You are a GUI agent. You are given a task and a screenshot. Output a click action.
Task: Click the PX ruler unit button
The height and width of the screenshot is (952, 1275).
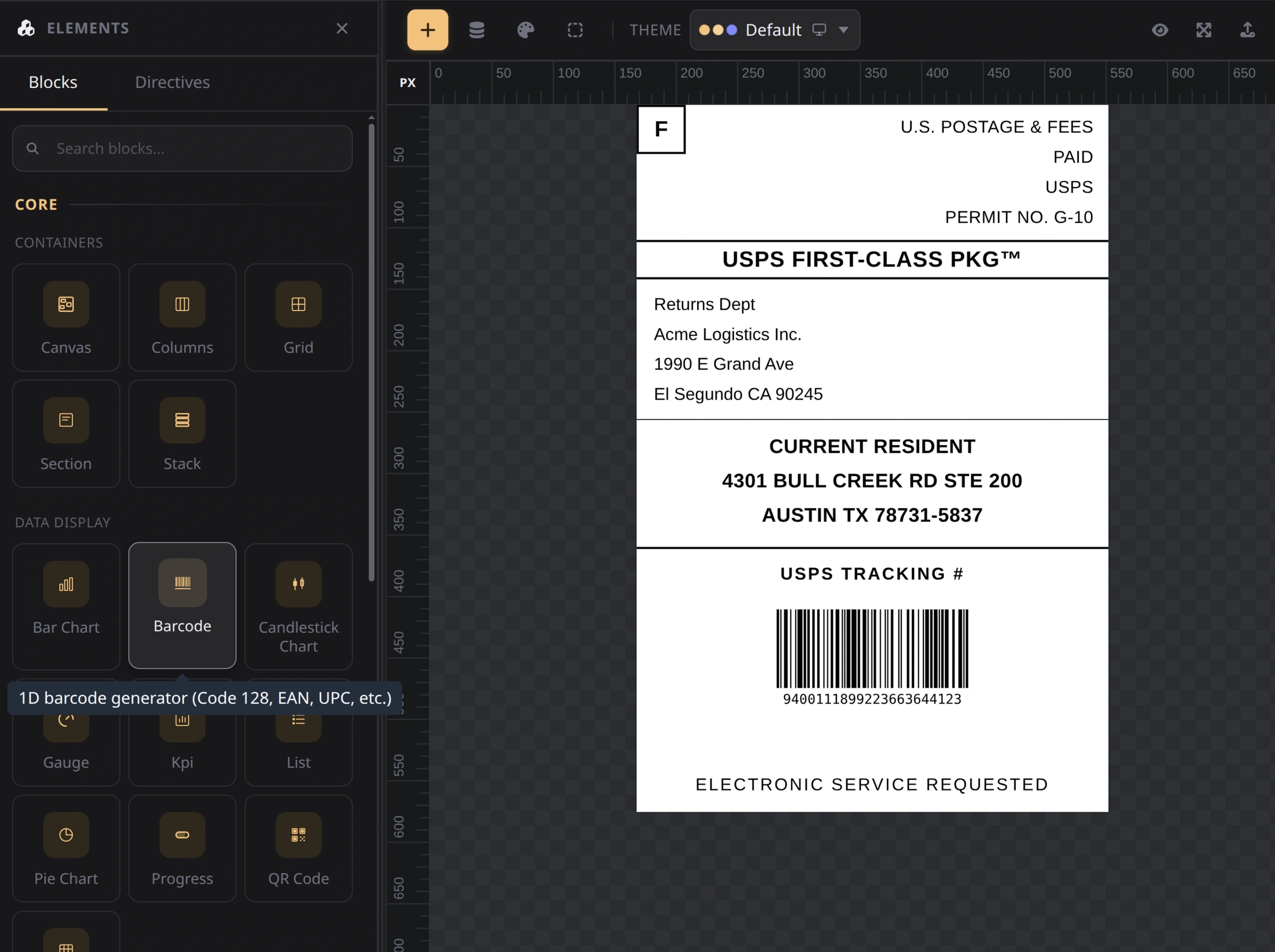pyautogui.click(x=408, y=82)
